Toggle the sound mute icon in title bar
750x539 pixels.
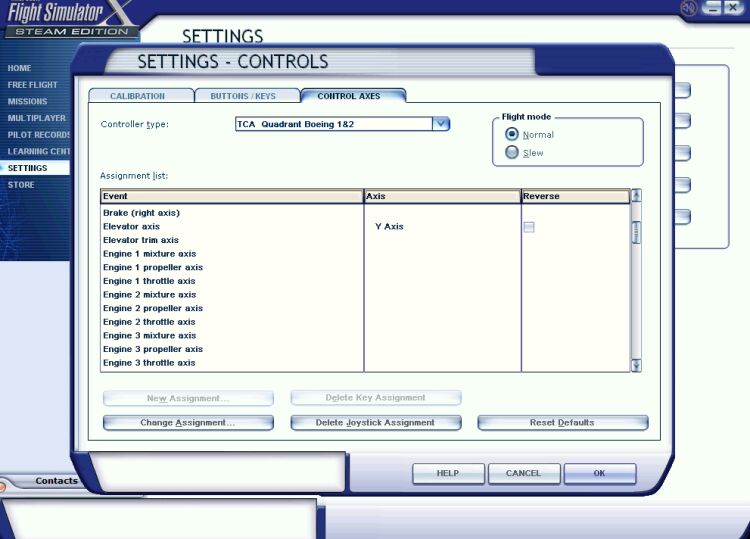[x=689, y=8]
